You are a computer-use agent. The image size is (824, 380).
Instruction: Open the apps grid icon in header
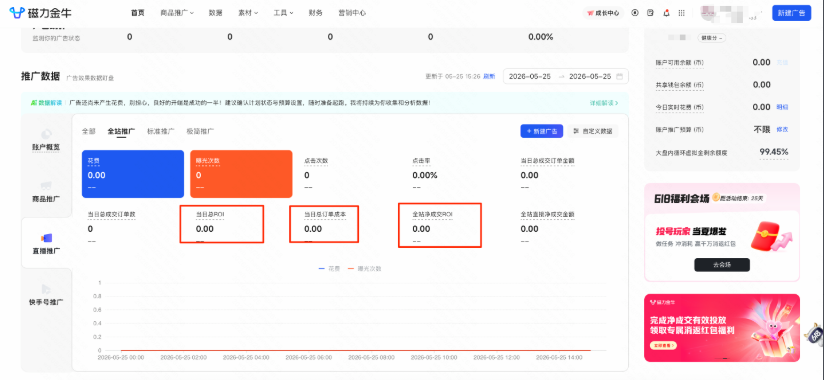point(682,13)
